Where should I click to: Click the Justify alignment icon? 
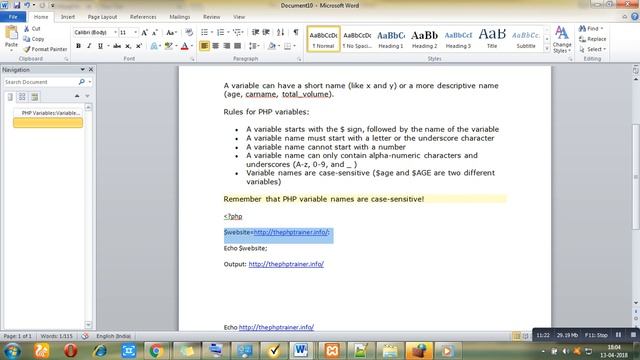point(238,46)
